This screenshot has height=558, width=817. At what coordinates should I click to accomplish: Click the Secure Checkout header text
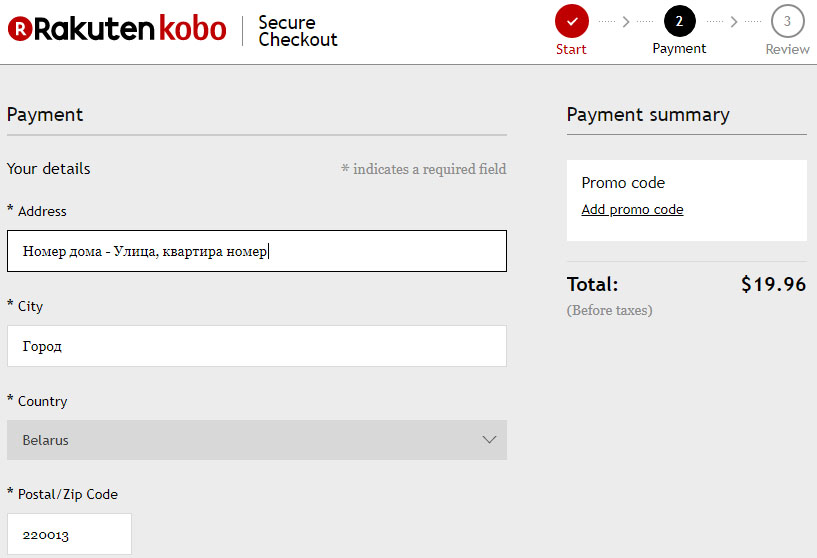[297, 31]
